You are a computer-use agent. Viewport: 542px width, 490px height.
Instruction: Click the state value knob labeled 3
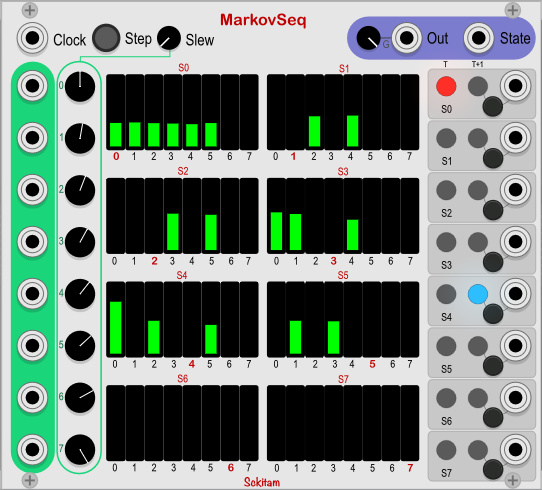[x=80, y=242]
